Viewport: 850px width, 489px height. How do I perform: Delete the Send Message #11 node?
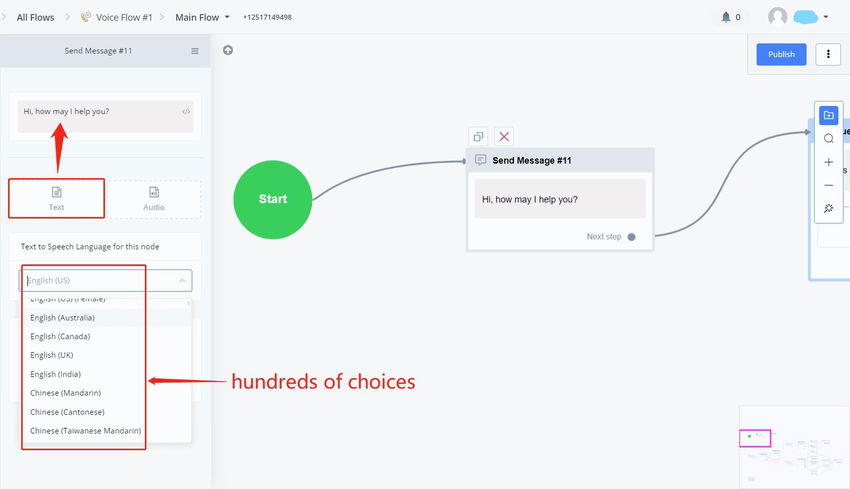[x=504, y=137]
